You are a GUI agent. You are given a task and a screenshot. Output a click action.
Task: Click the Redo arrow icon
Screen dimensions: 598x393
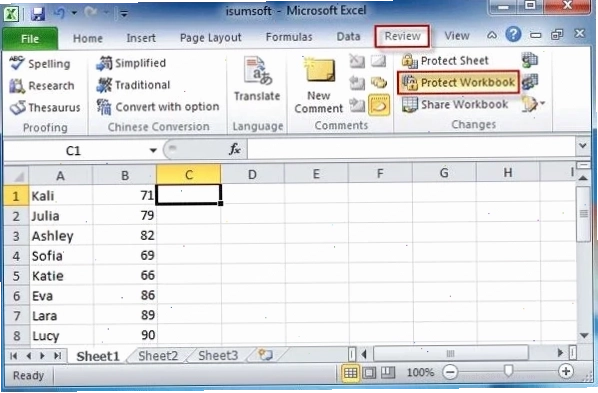(91, 13)
